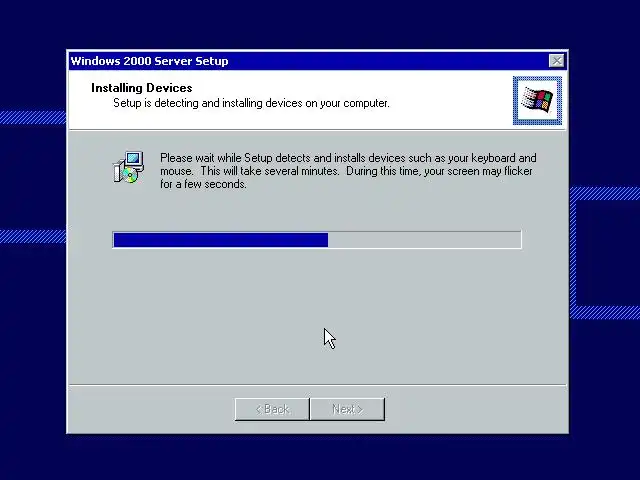This screenshot has height=480, width=640.
Task: Click the 'Setup is detecting and installing devices' text
Action: (251, 103)
